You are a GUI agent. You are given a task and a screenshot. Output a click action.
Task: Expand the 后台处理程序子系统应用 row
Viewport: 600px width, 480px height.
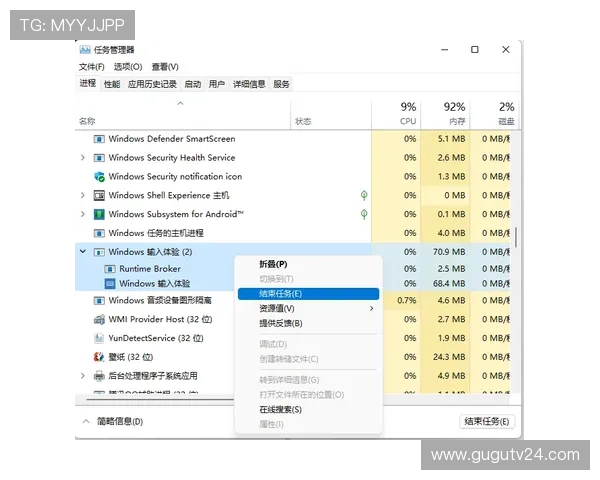coord(83,376)
